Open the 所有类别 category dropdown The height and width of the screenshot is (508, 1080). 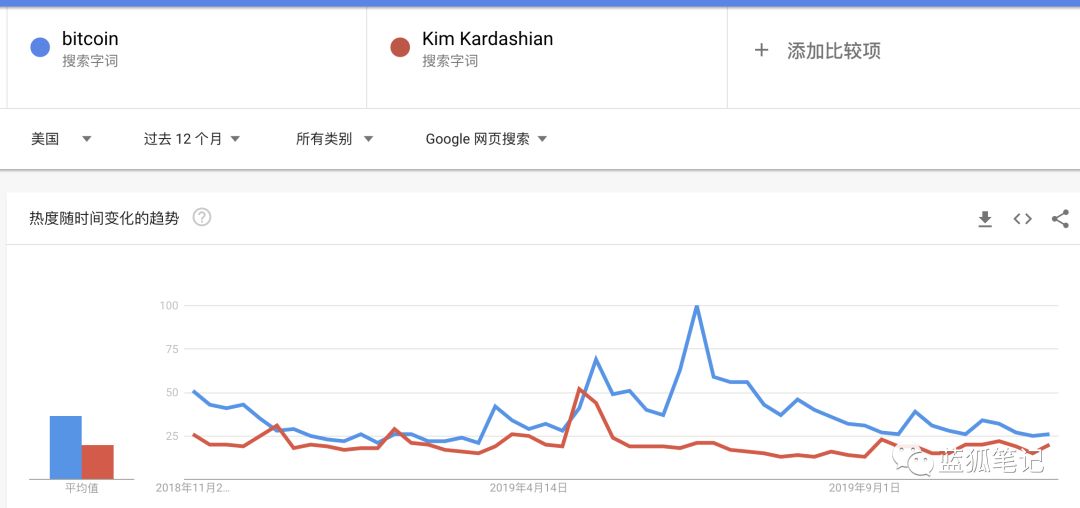pyautogui.click(x=334, y=139)
